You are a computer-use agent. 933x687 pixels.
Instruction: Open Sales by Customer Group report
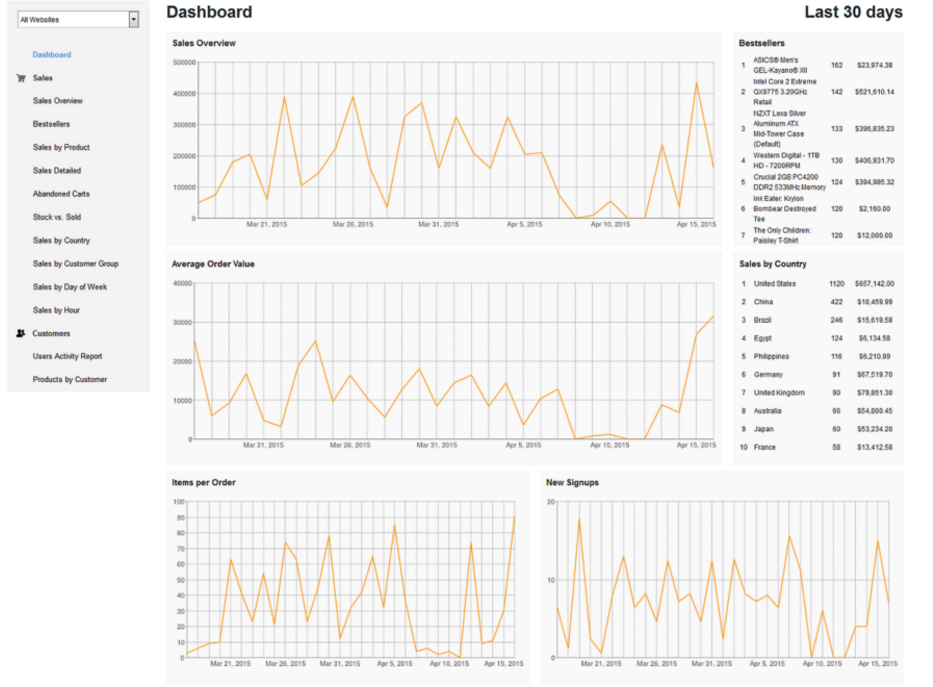pyautogui.click(x=76, y=263)
